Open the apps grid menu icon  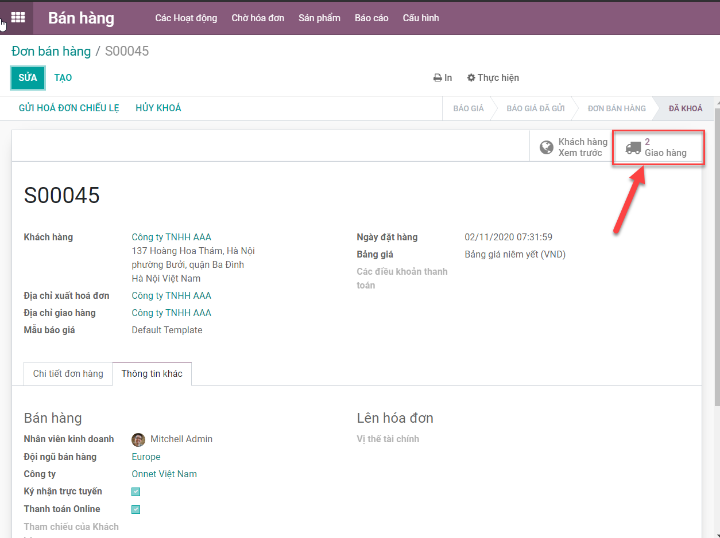pos(17,17)
